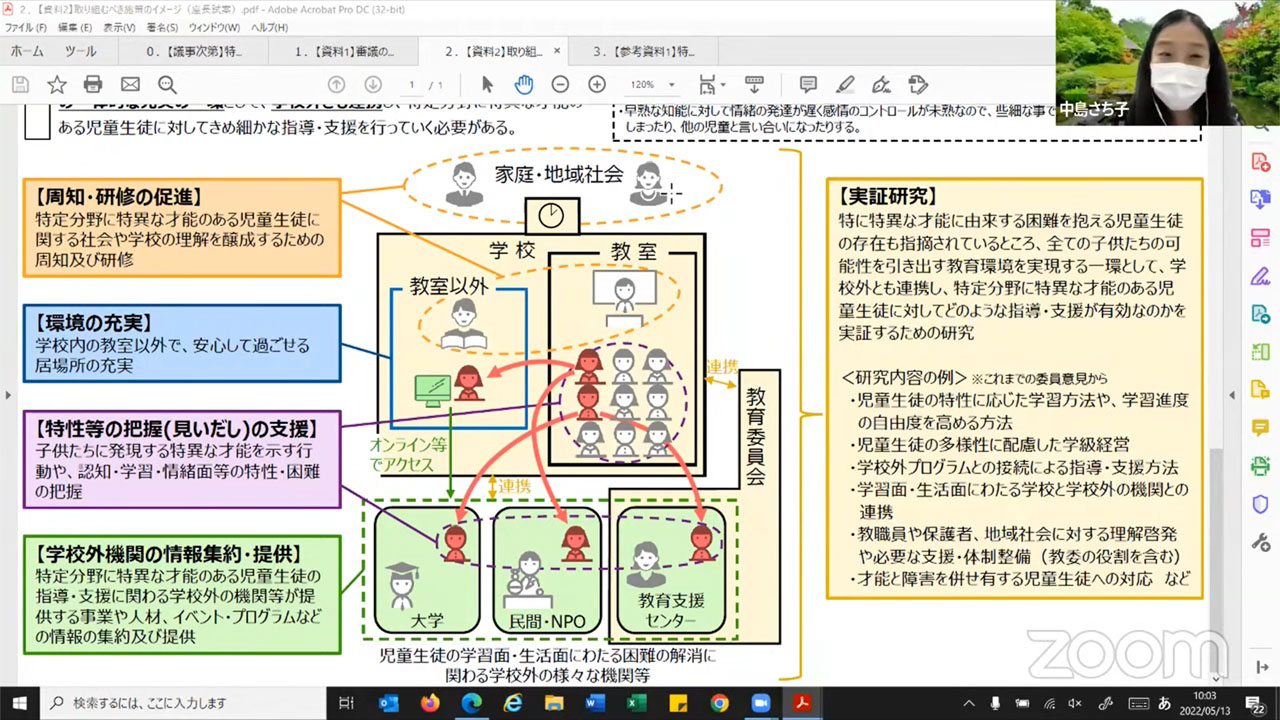Viewport: 1280px width, 720px height.
Task: Open More Tools wrench icon
Action: pyautogui.click(x=1260, y=542)
